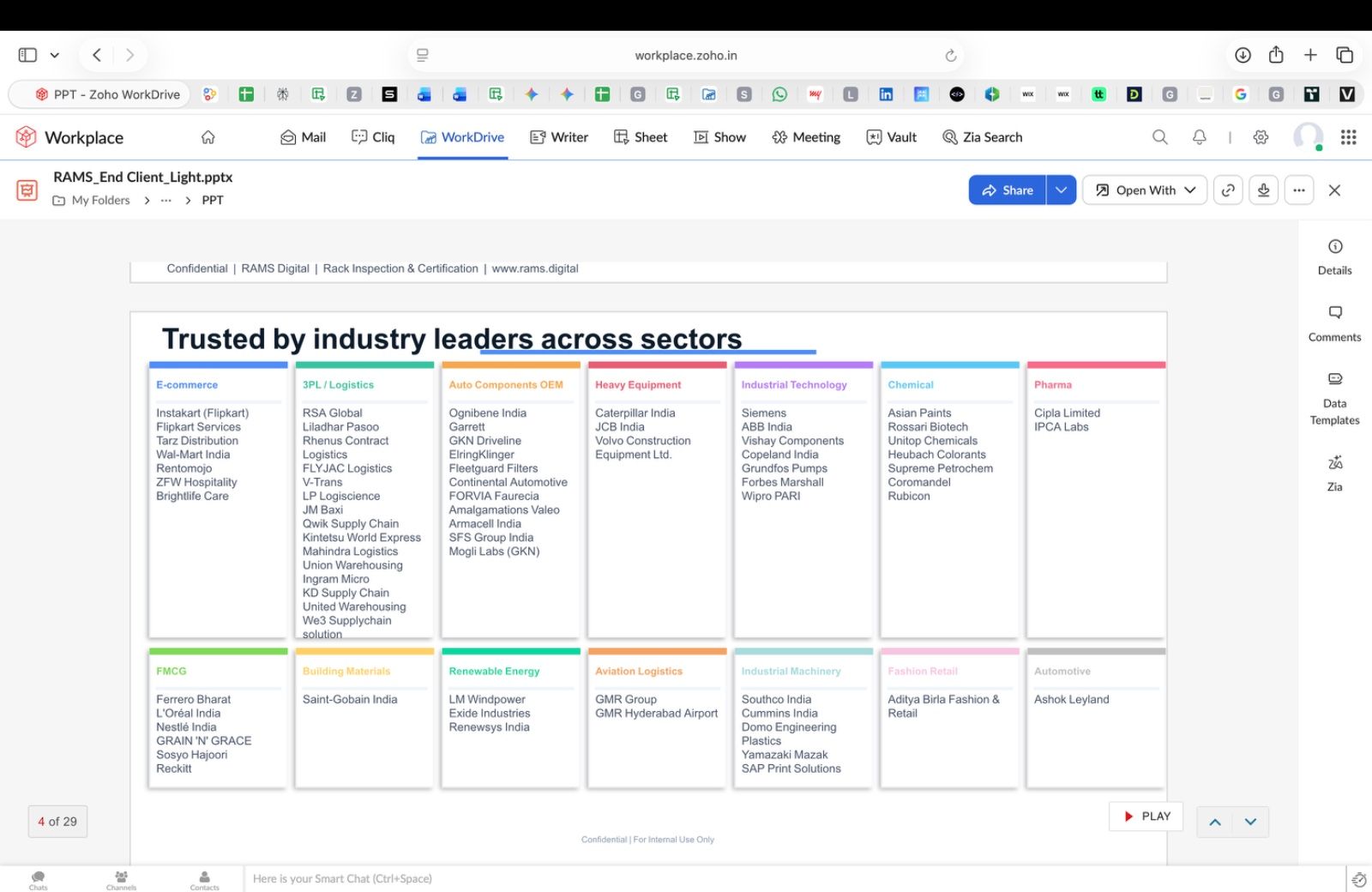Click the 'Renewable Energy' card heading
Viewport: 1372px width, 892px height.
click(x=494, y=672)
